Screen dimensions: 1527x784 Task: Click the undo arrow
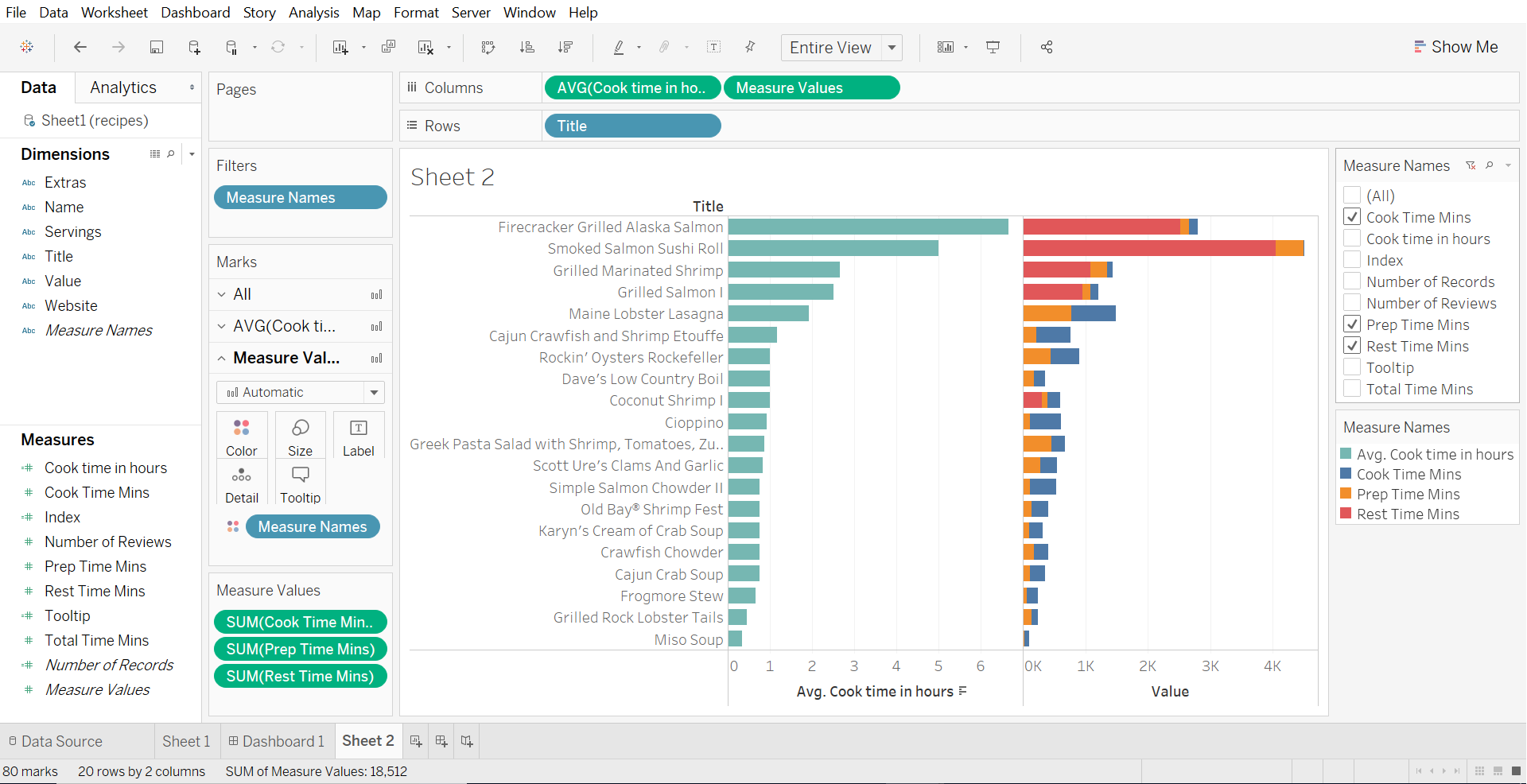pyautogui.click(x=80, y=47)
